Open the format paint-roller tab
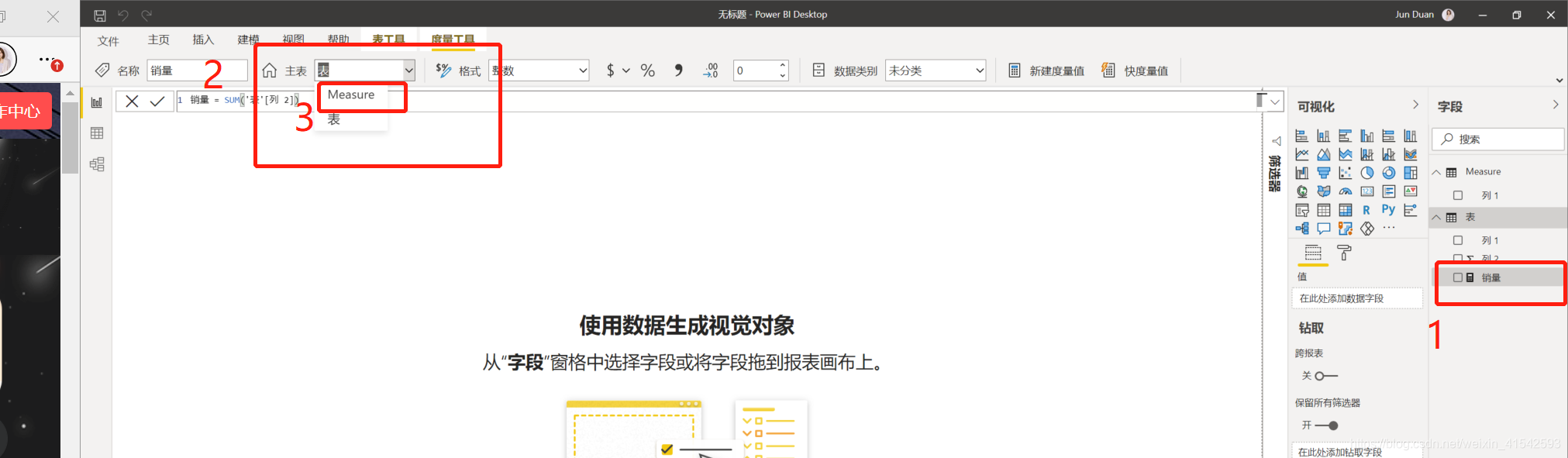 [x=1344, y=253]
